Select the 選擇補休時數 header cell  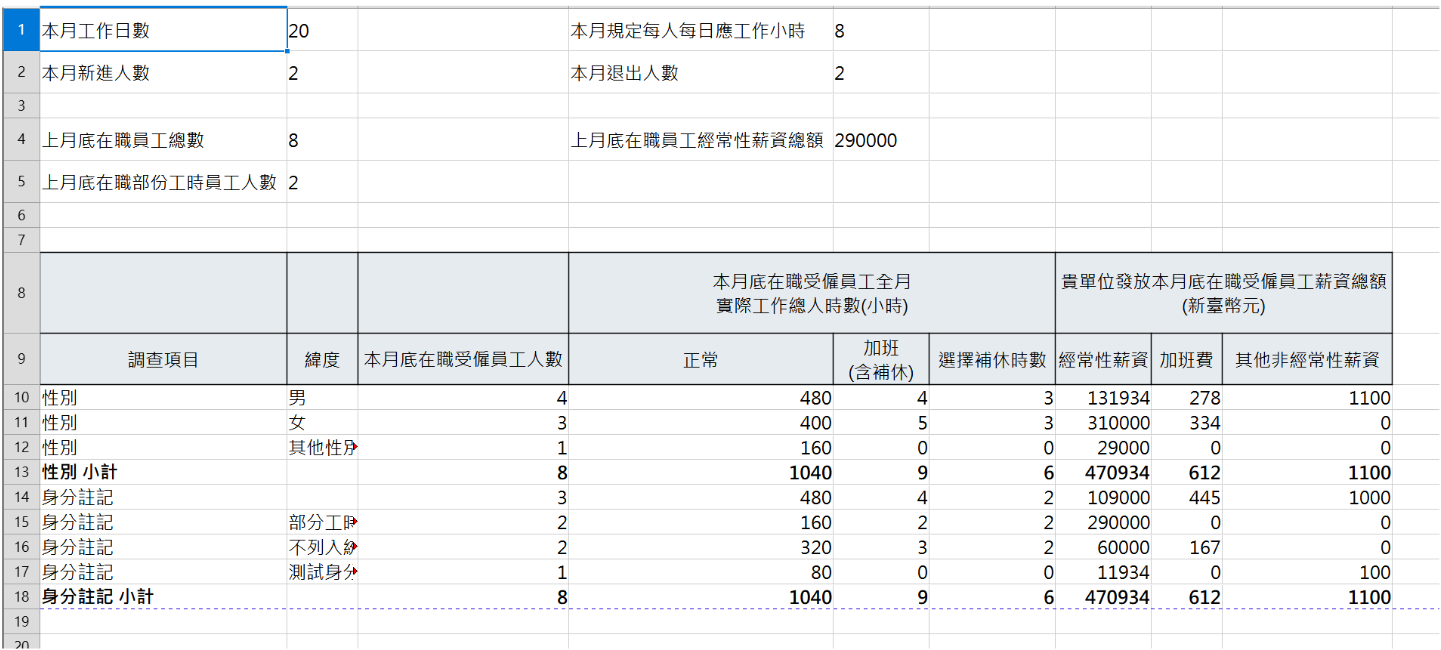992,360
